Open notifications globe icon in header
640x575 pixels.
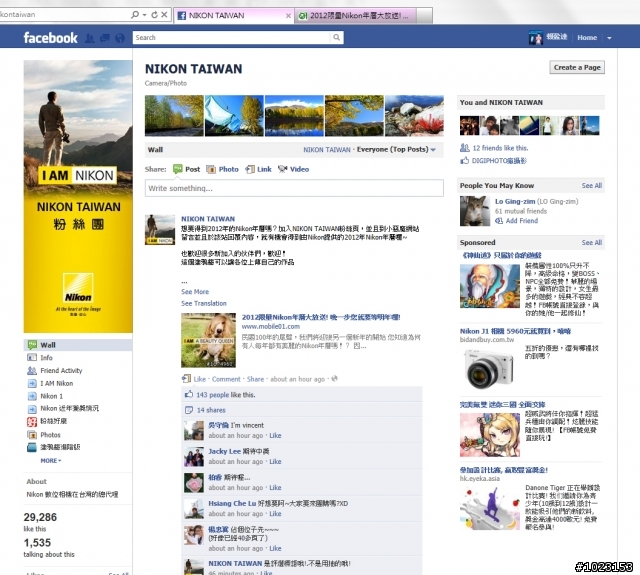[x=120, y=38]
